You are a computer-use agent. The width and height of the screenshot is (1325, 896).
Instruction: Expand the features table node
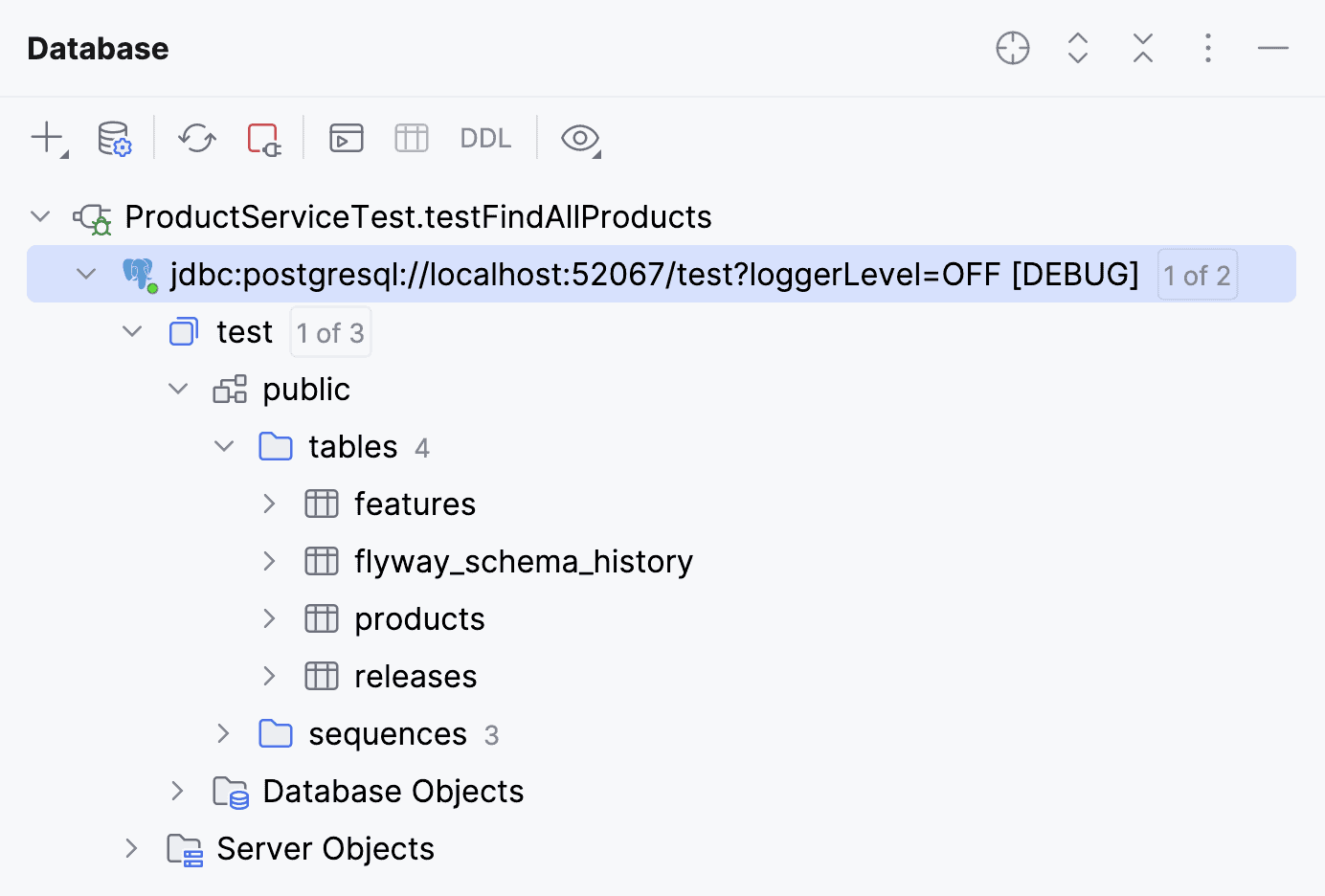(270, 504)
